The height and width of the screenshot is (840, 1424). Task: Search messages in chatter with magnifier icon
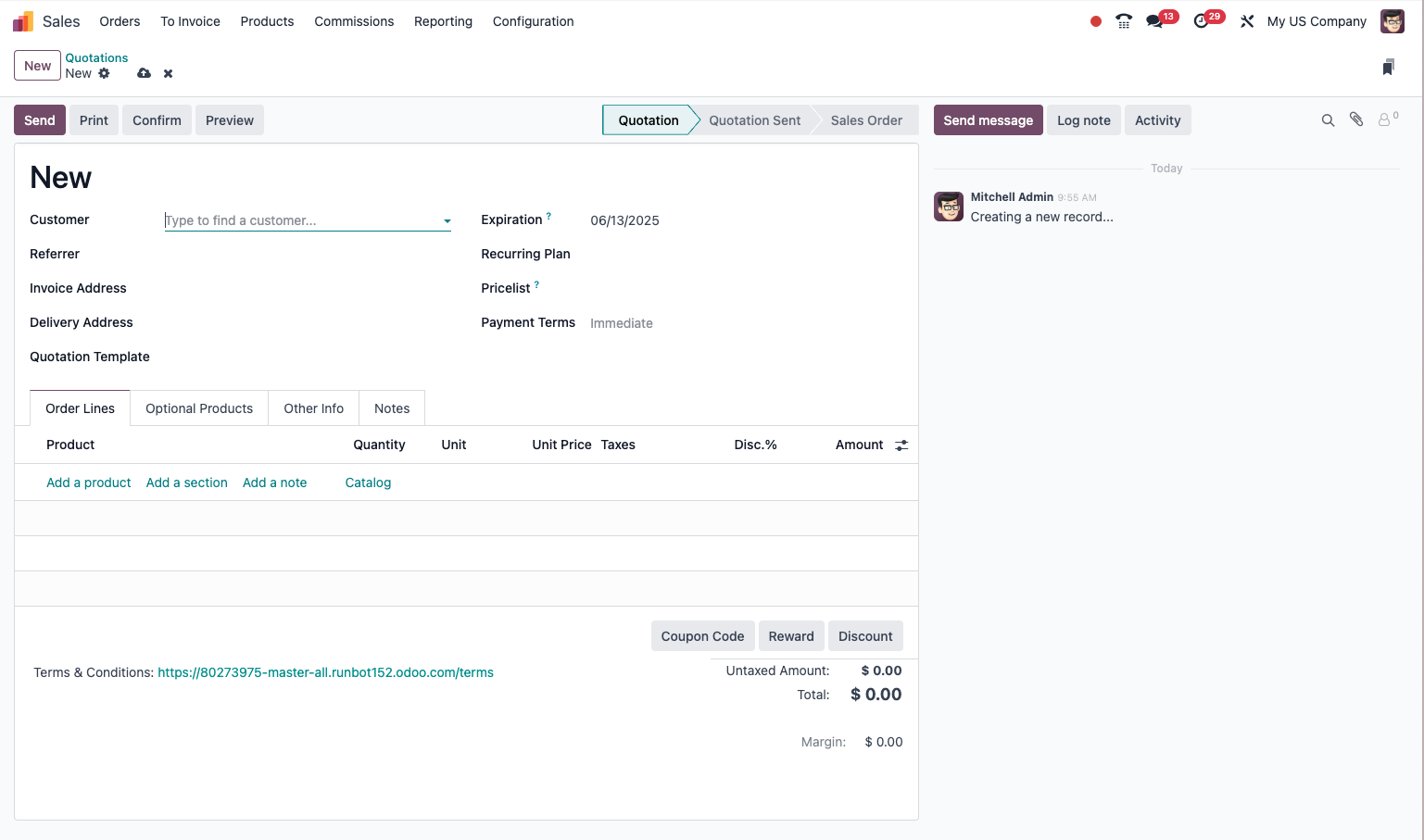coord(1328,120)
